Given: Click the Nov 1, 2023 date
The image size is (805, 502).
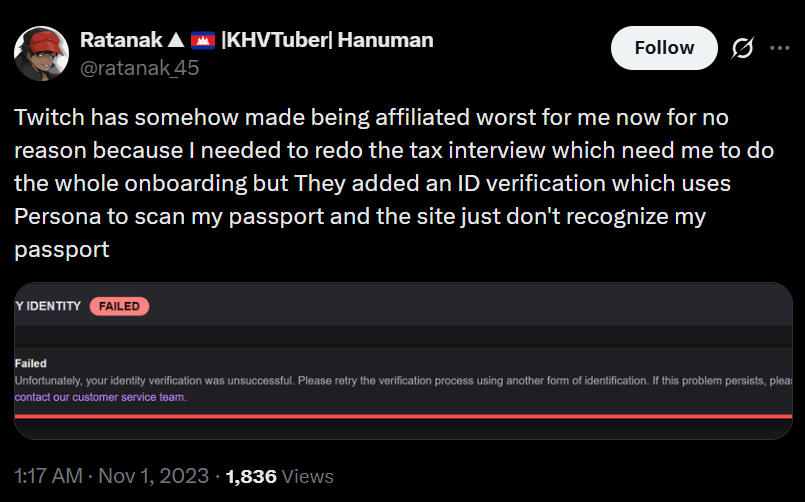Looking at the screenshot, I should (154, 476).
